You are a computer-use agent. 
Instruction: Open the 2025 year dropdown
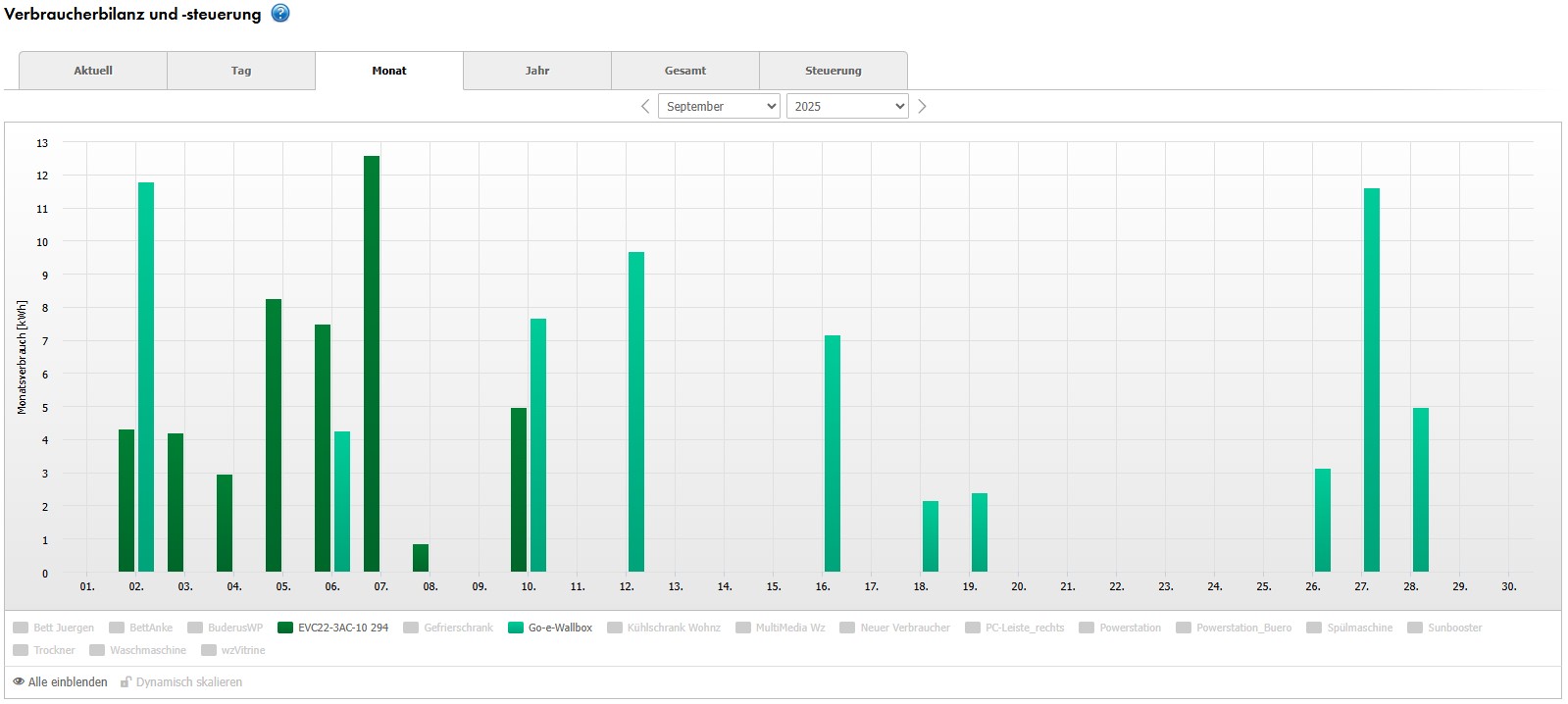847,106
